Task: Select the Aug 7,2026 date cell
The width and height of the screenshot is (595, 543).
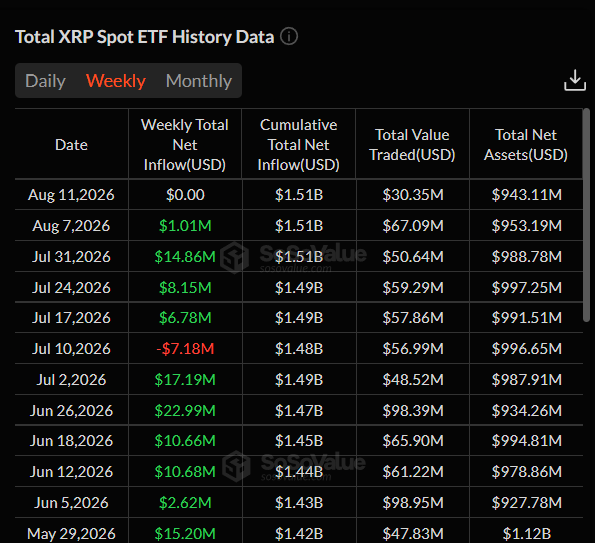Action: [x=71, y=226]
